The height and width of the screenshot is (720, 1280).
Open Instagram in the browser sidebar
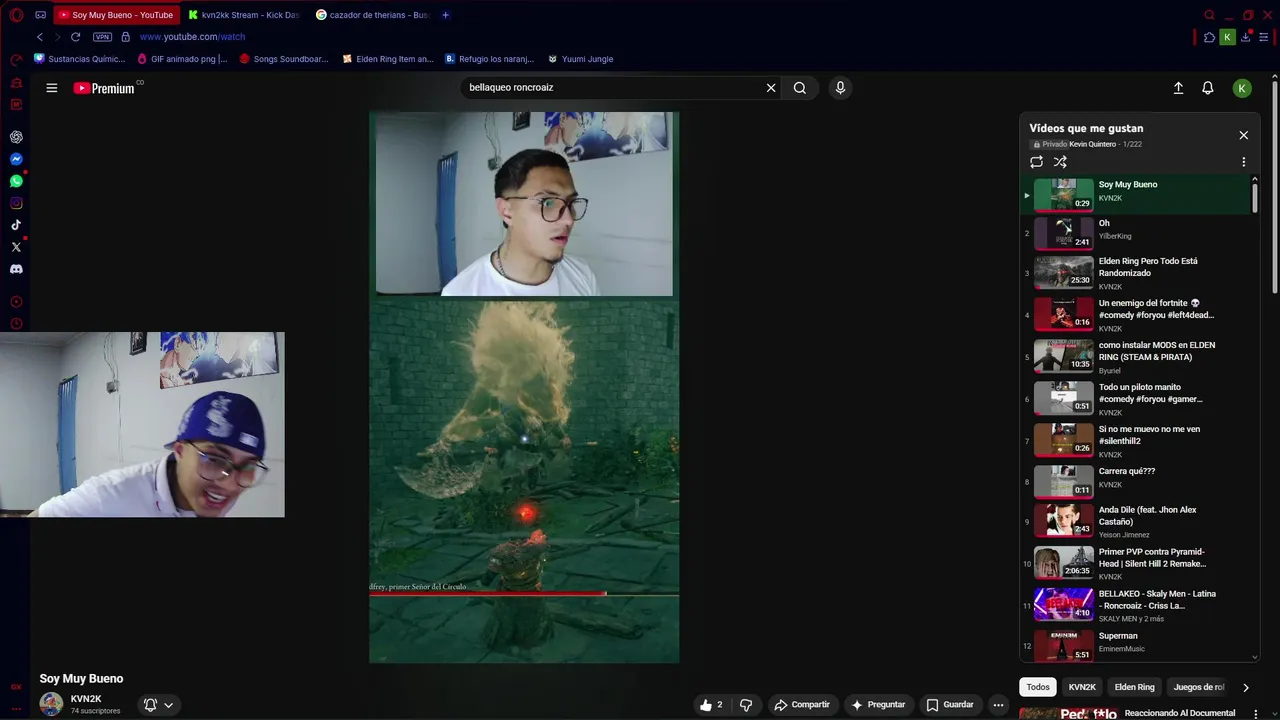[16, 203]
